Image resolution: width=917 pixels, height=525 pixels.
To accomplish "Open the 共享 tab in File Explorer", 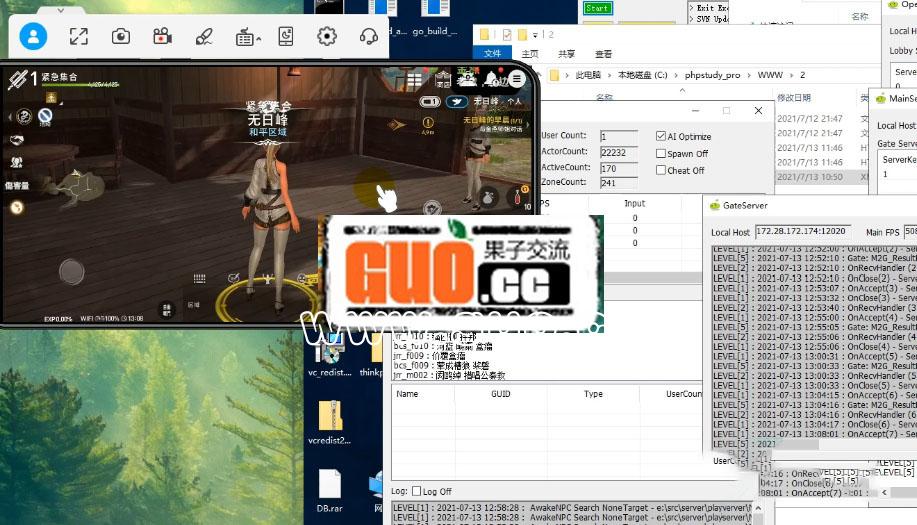I will [x=567, y=54].
